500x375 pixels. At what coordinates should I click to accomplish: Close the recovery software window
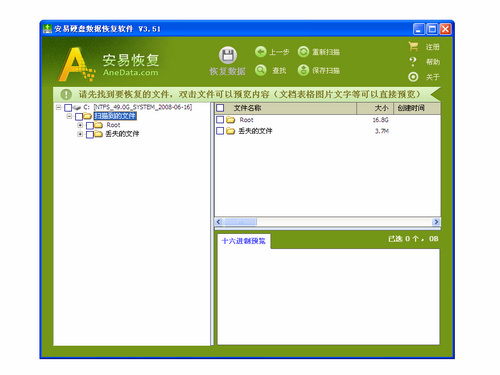[x=445, y=29]
